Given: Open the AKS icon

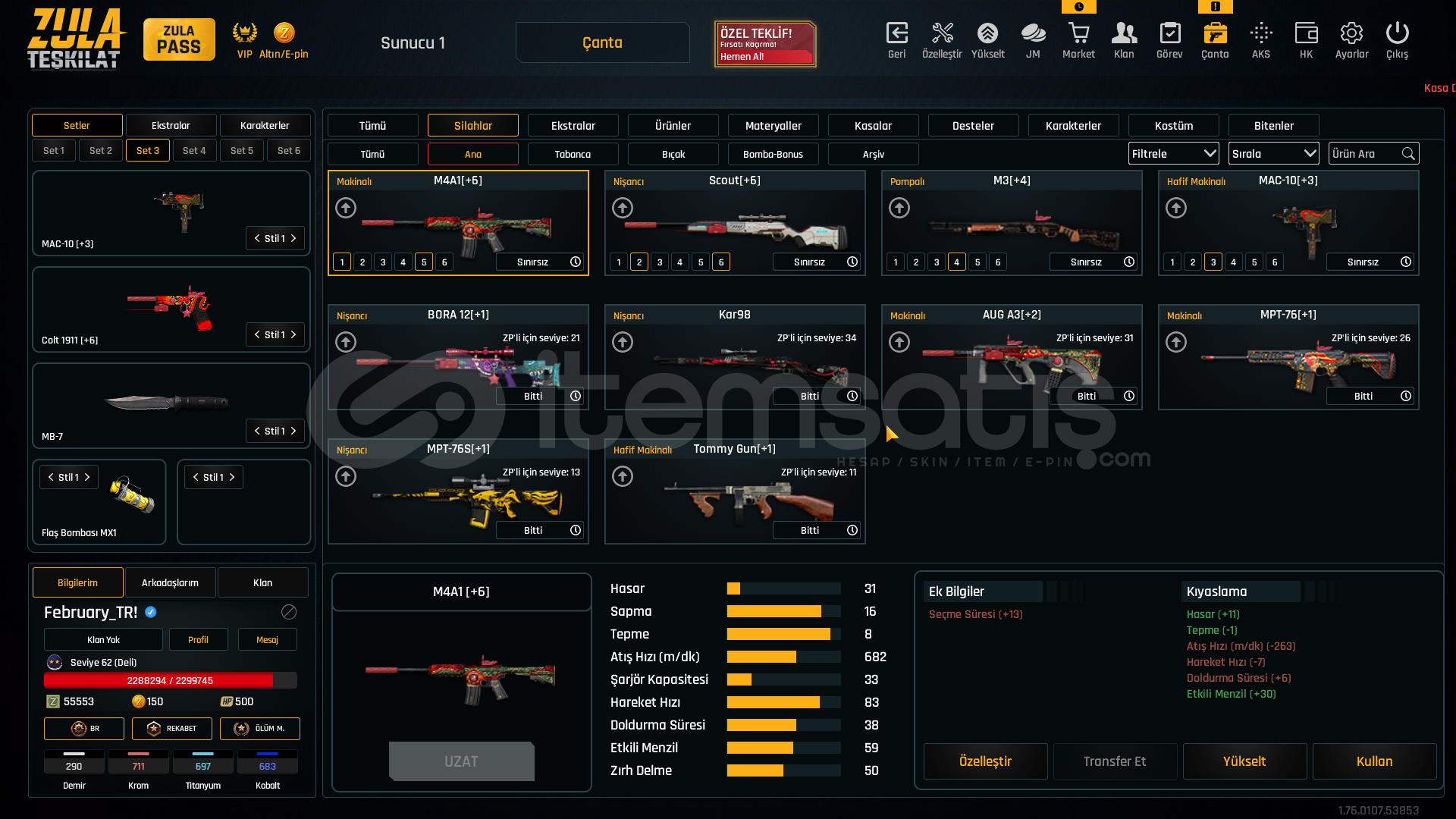Looking at the screenshot, I should click(x=1261, y=39).
